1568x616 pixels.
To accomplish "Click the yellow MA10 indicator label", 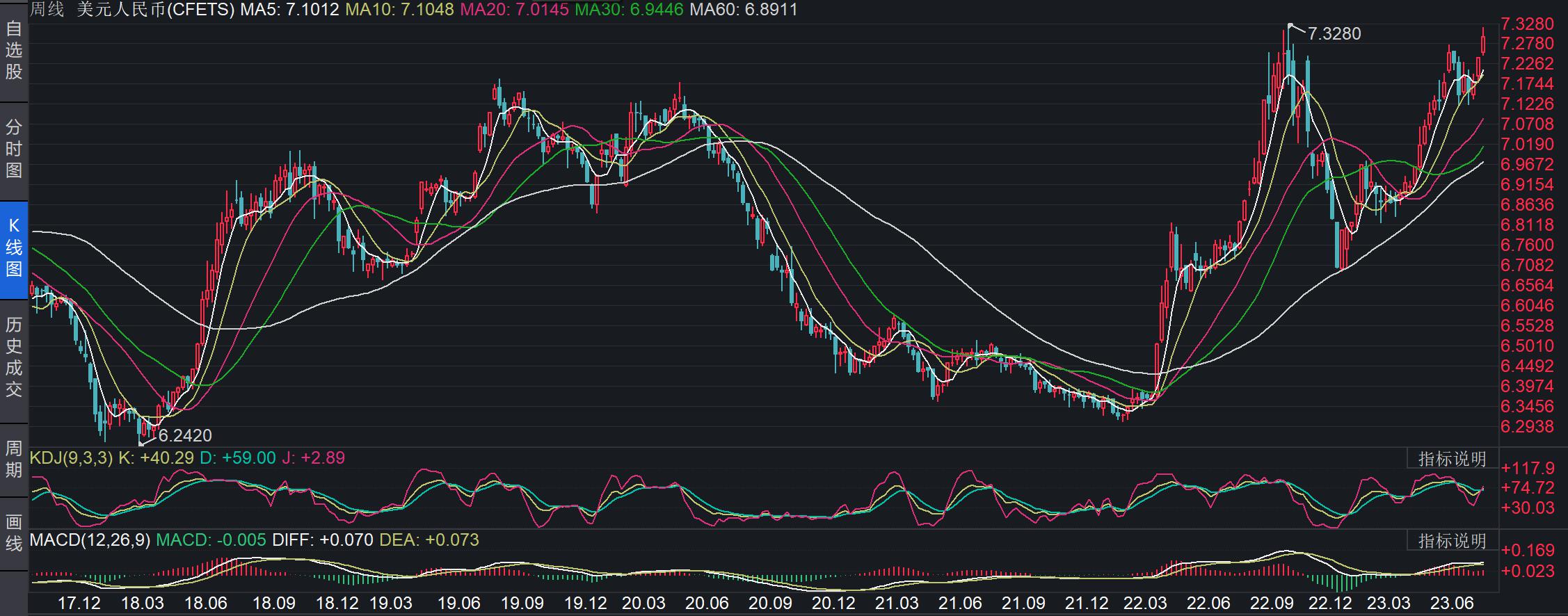I will click(399, 10).
